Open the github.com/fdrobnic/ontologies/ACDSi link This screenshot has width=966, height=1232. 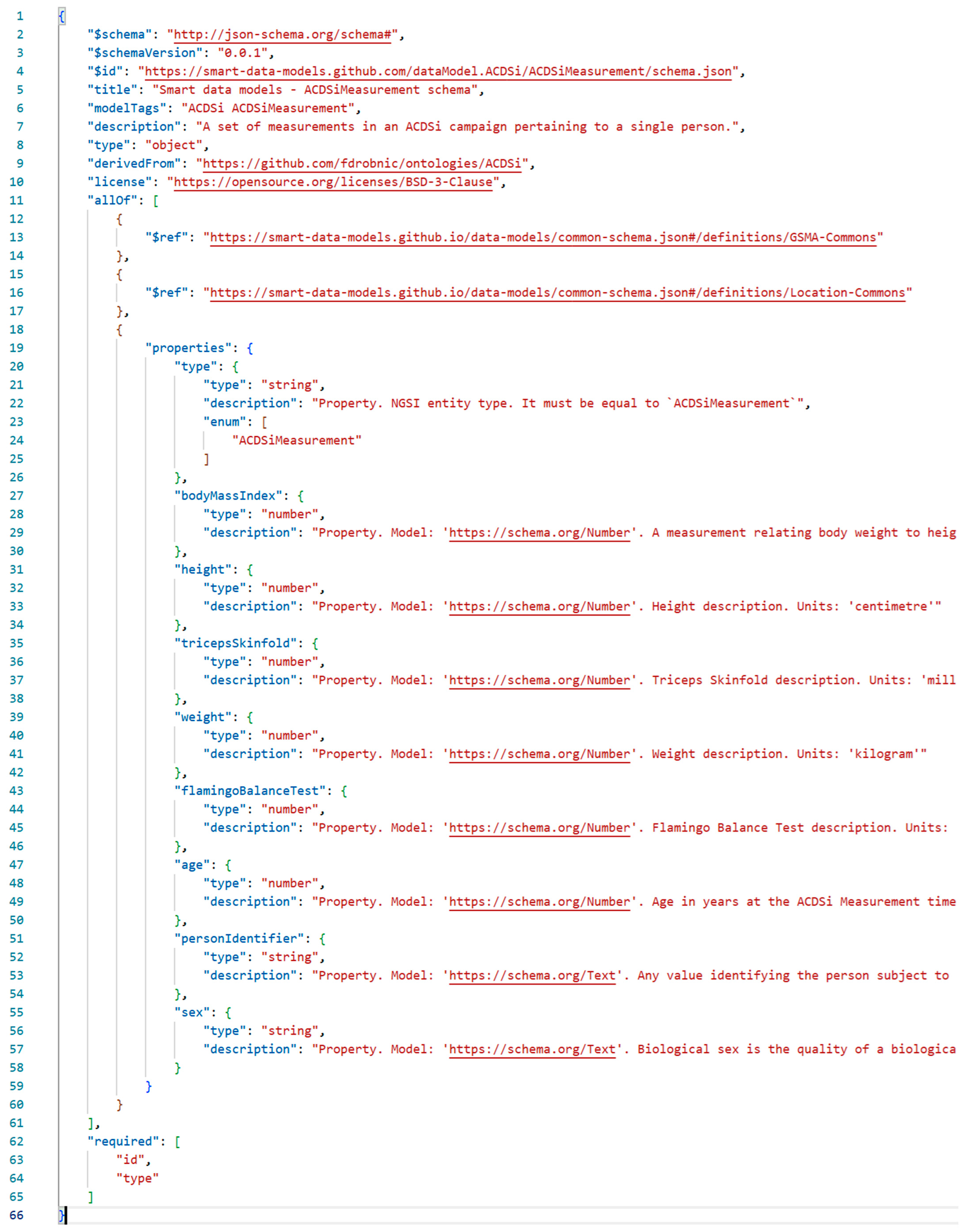click(x=362, y=163)
